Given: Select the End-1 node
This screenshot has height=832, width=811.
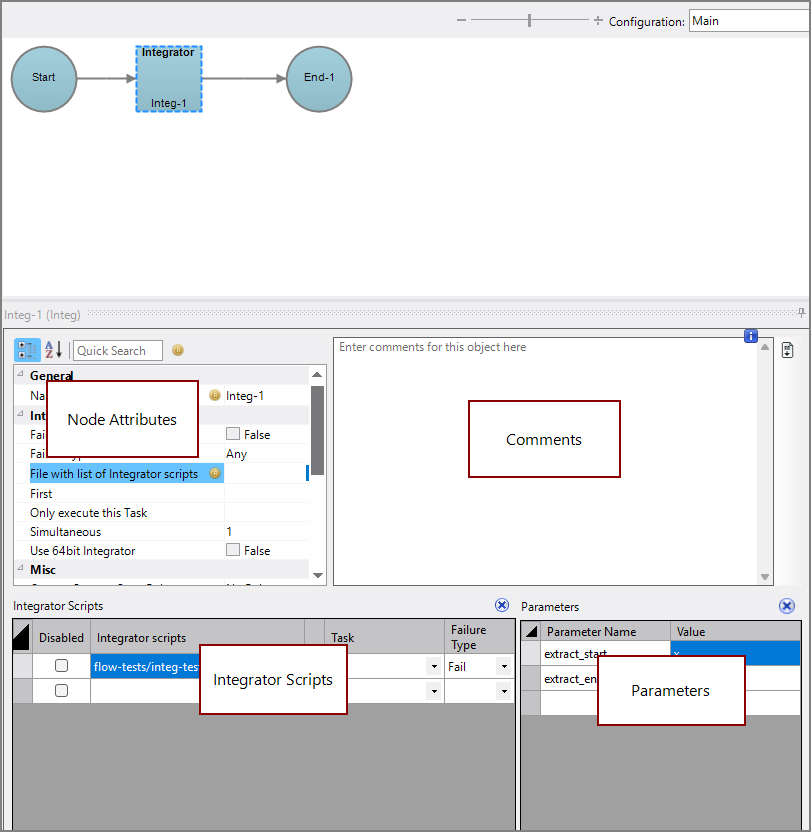Looking at the screenshot, I should (319, 79).
